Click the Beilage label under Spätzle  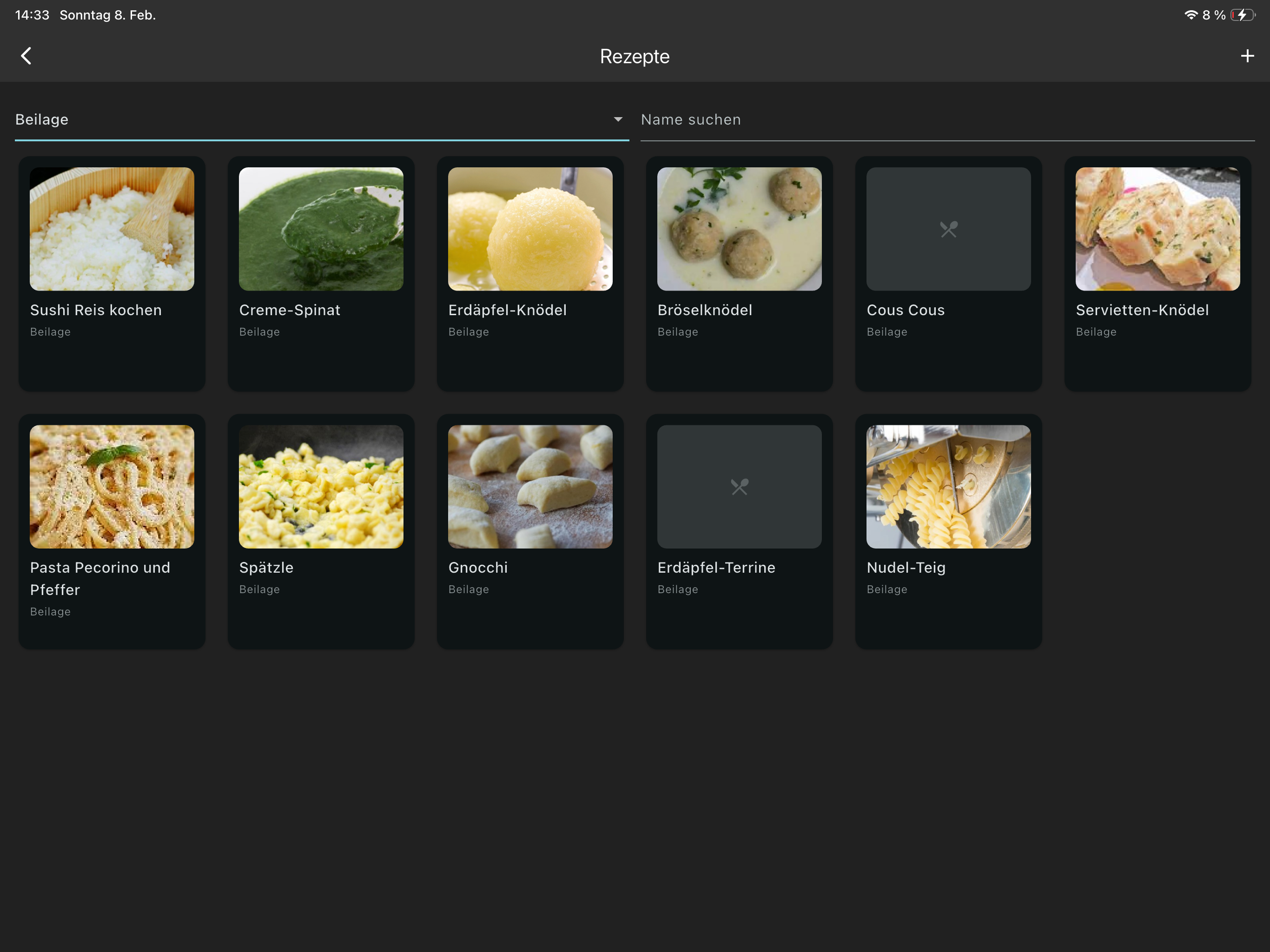pos(259,590)
